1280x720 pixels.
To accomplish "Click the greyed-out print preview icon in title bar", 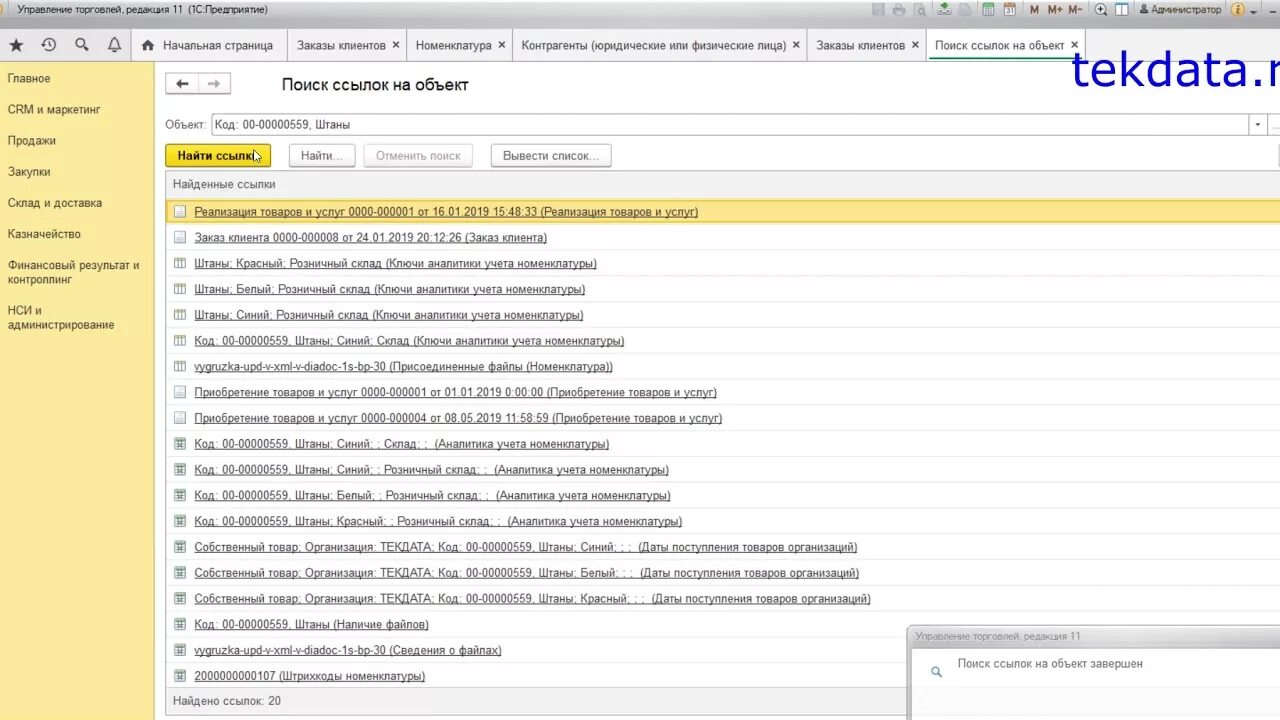I will (919, 9).
